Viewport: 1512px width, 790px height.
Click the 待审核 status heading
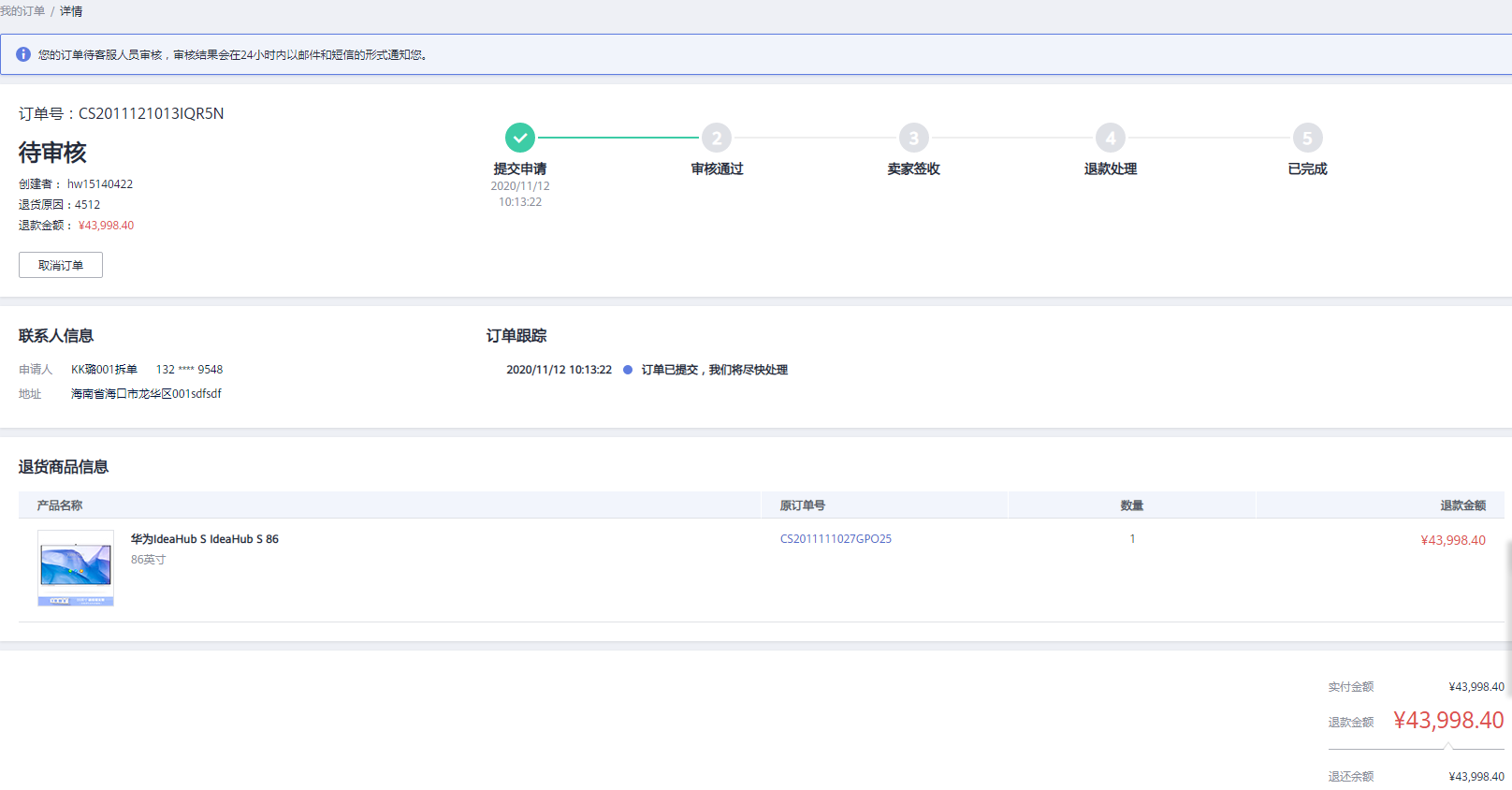tap(52, 152)
